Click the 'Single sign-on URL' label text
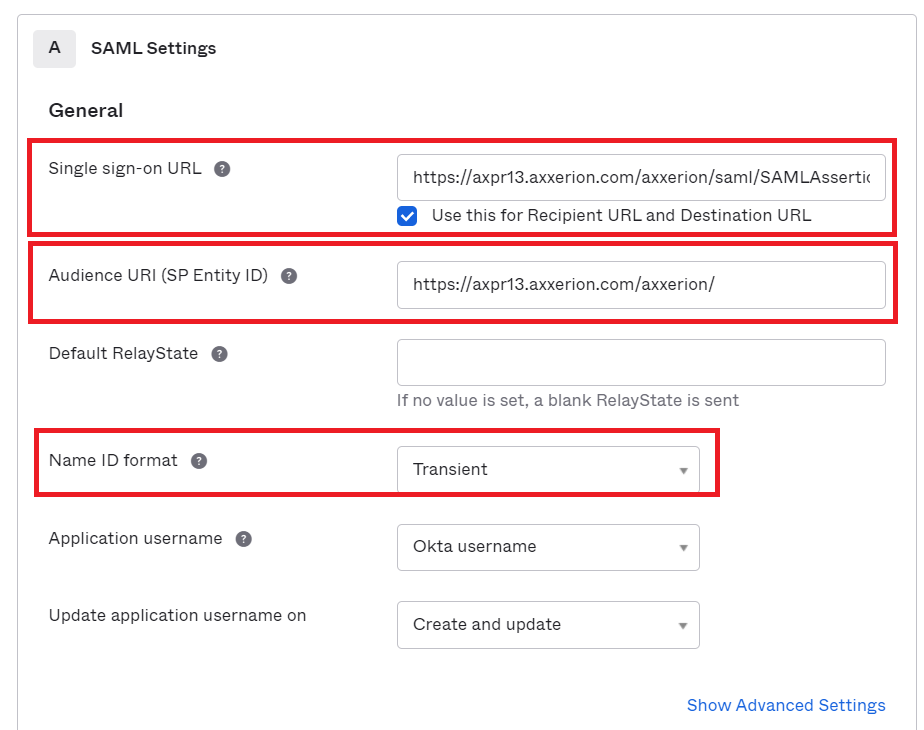 (125, 169)
